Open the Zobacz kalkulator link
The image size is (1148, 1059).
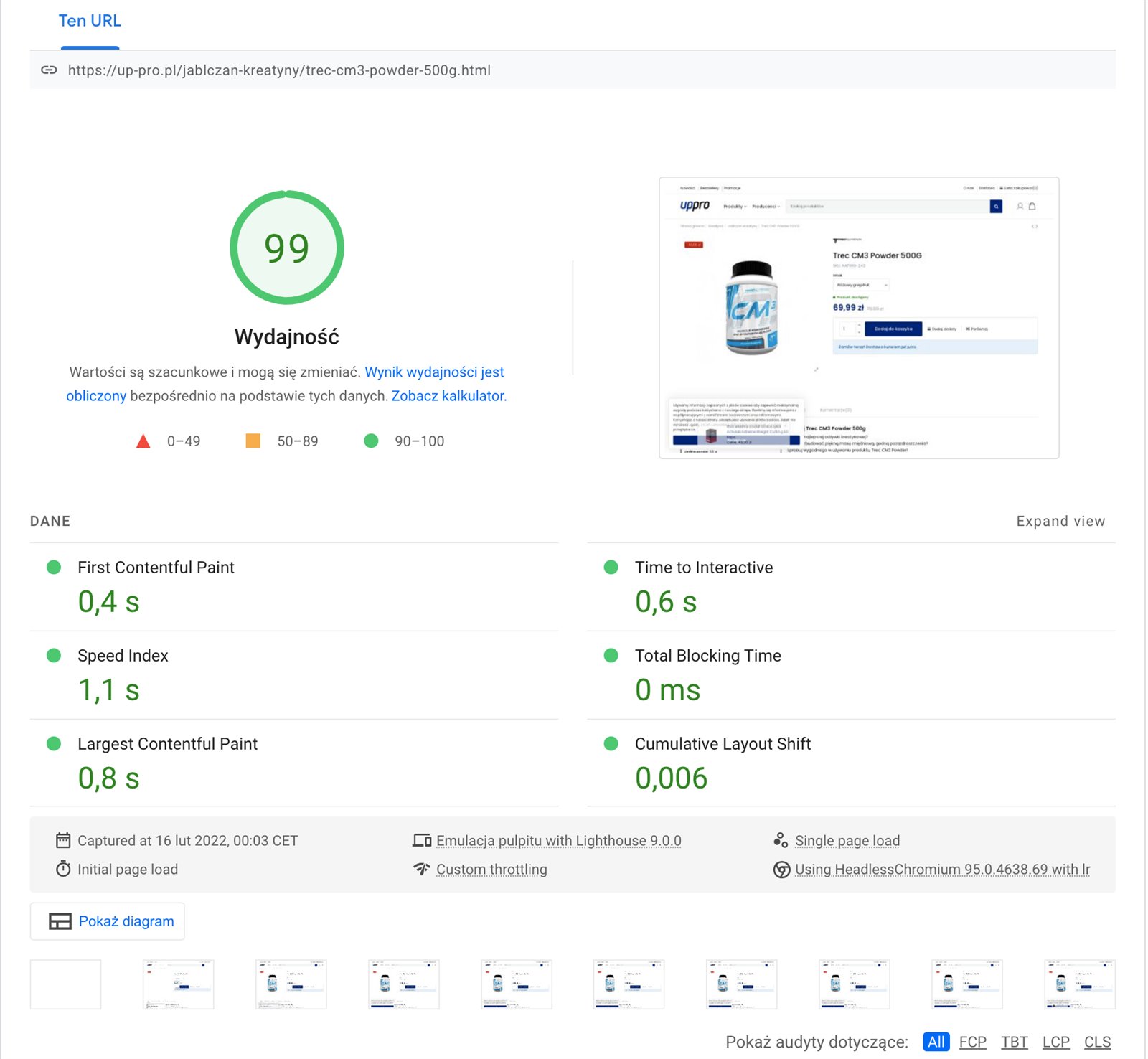pos(448,396)
